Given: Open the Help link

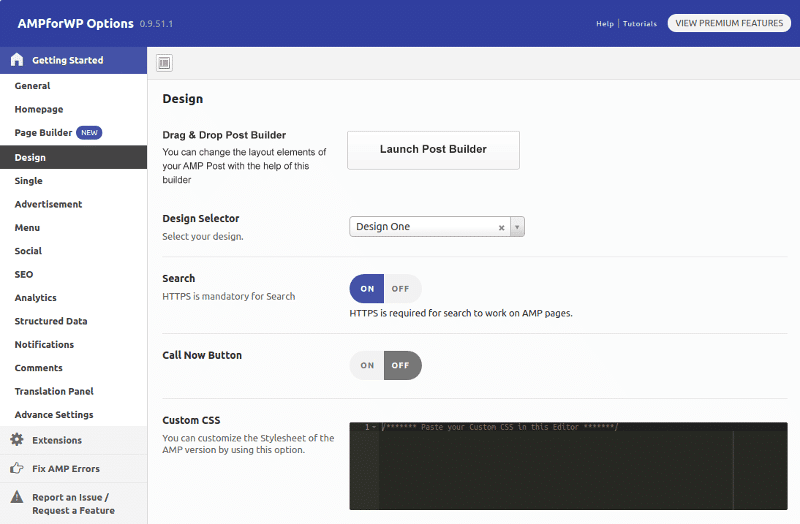Looking at the screenshot, I should tap(605, 23).
